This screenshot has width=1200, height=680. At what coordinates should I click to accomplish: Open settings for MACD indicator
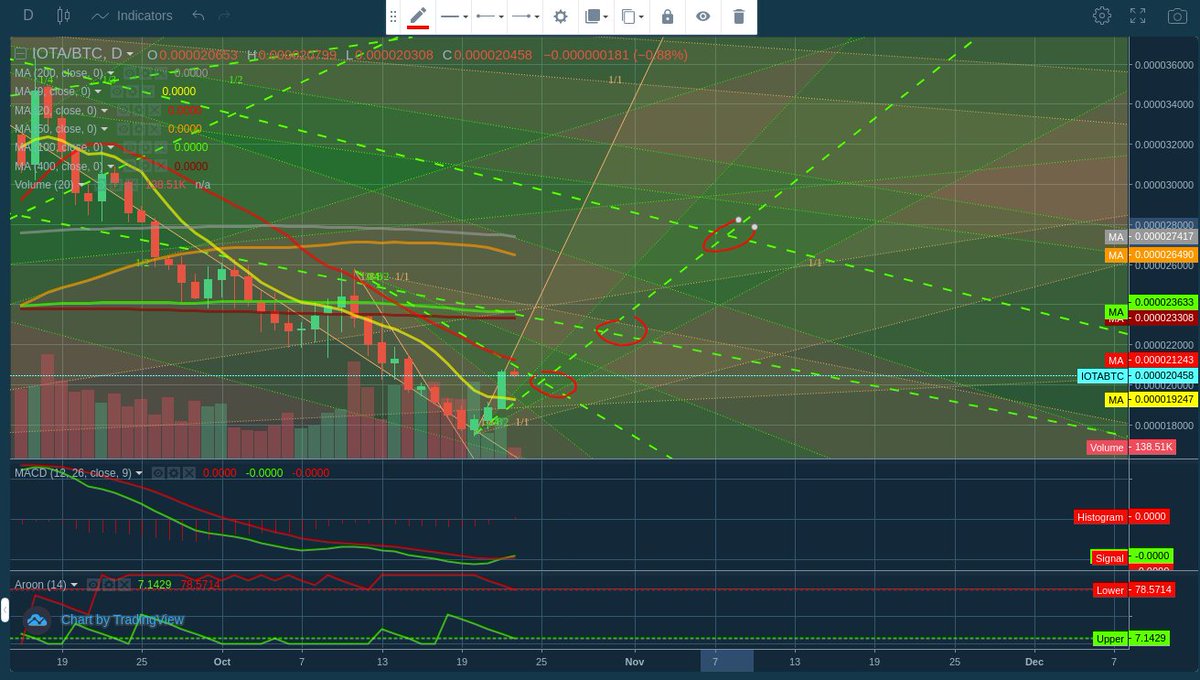(x=173, y=472)
